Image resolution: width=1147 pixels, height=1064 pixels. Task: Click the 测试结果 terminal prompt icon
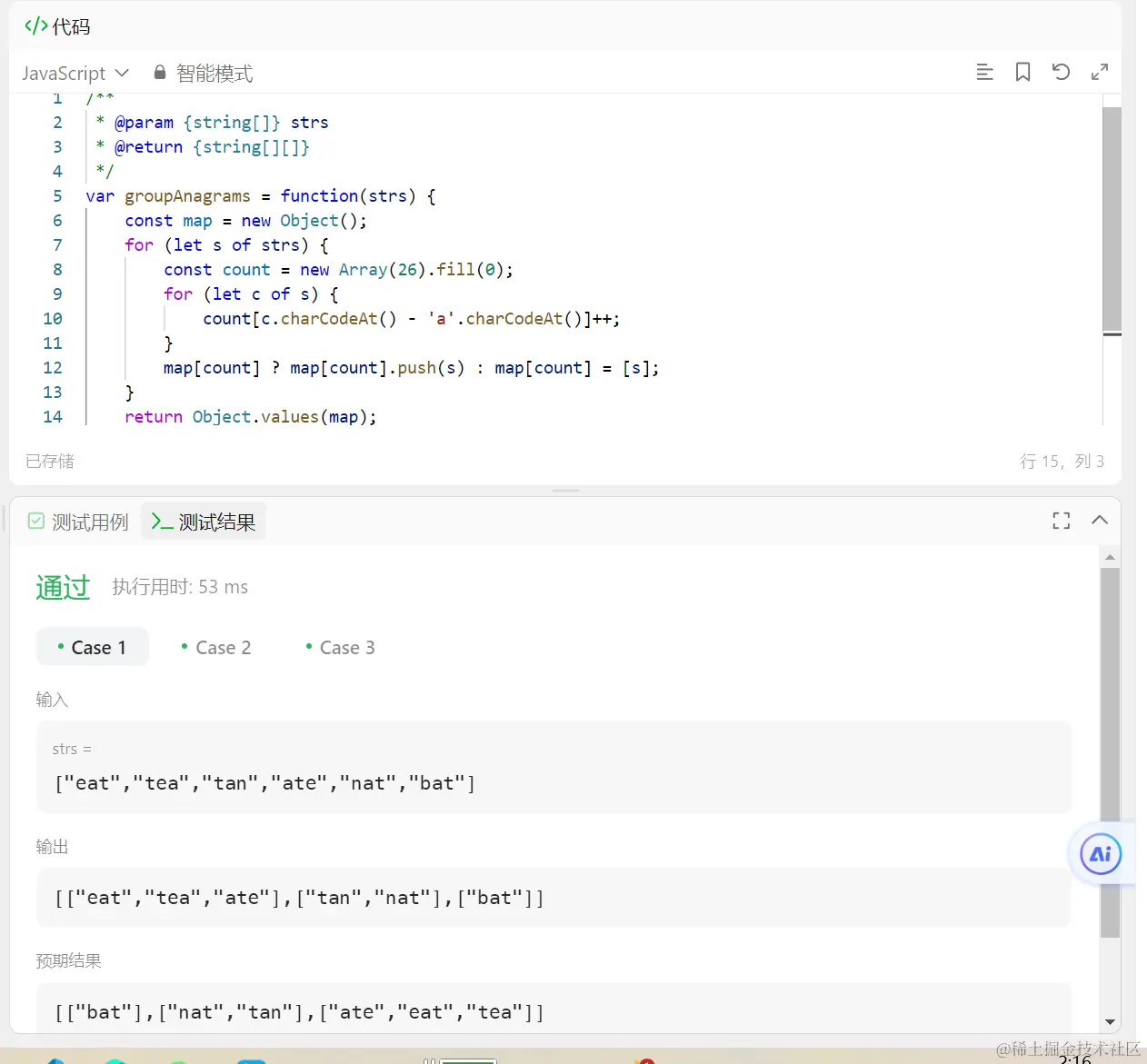(162, 521)
